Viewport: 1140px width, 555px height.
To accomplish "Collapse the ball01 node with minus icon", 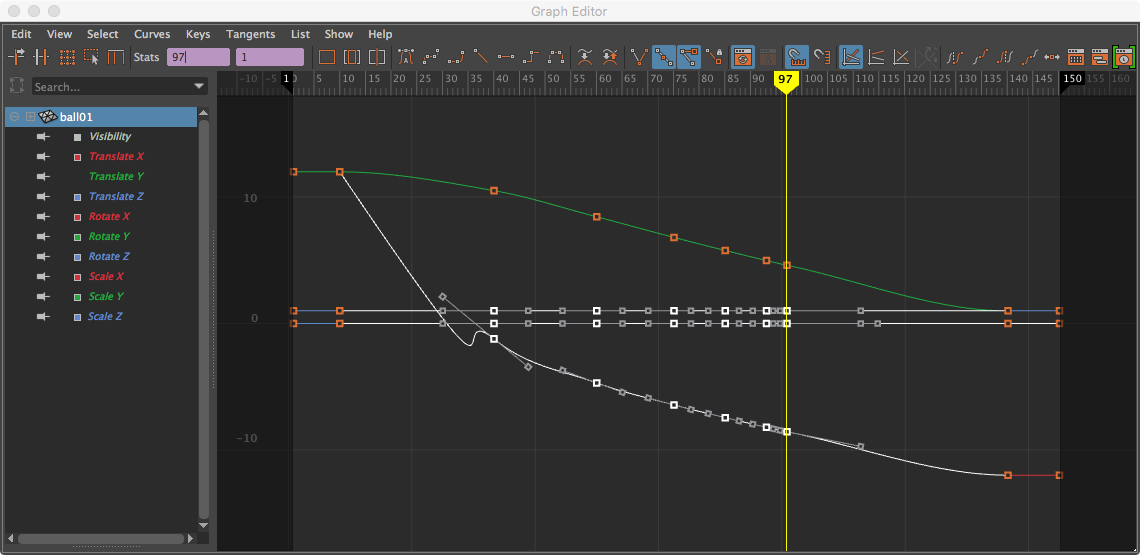I will (15, 117).
